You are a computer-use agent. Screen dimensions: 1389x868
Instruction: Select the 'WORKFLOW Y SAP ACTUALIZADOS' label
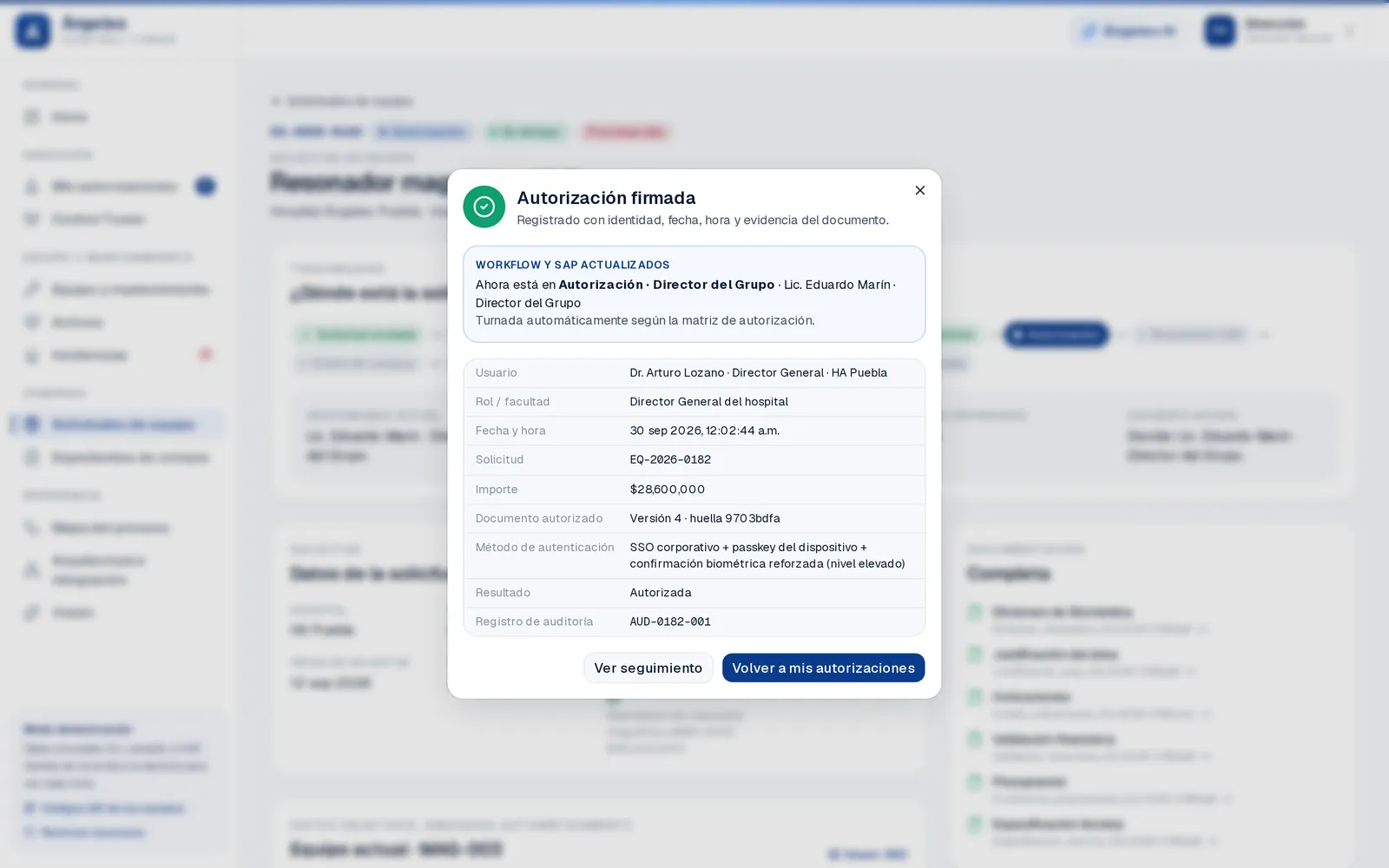(572, 265)
